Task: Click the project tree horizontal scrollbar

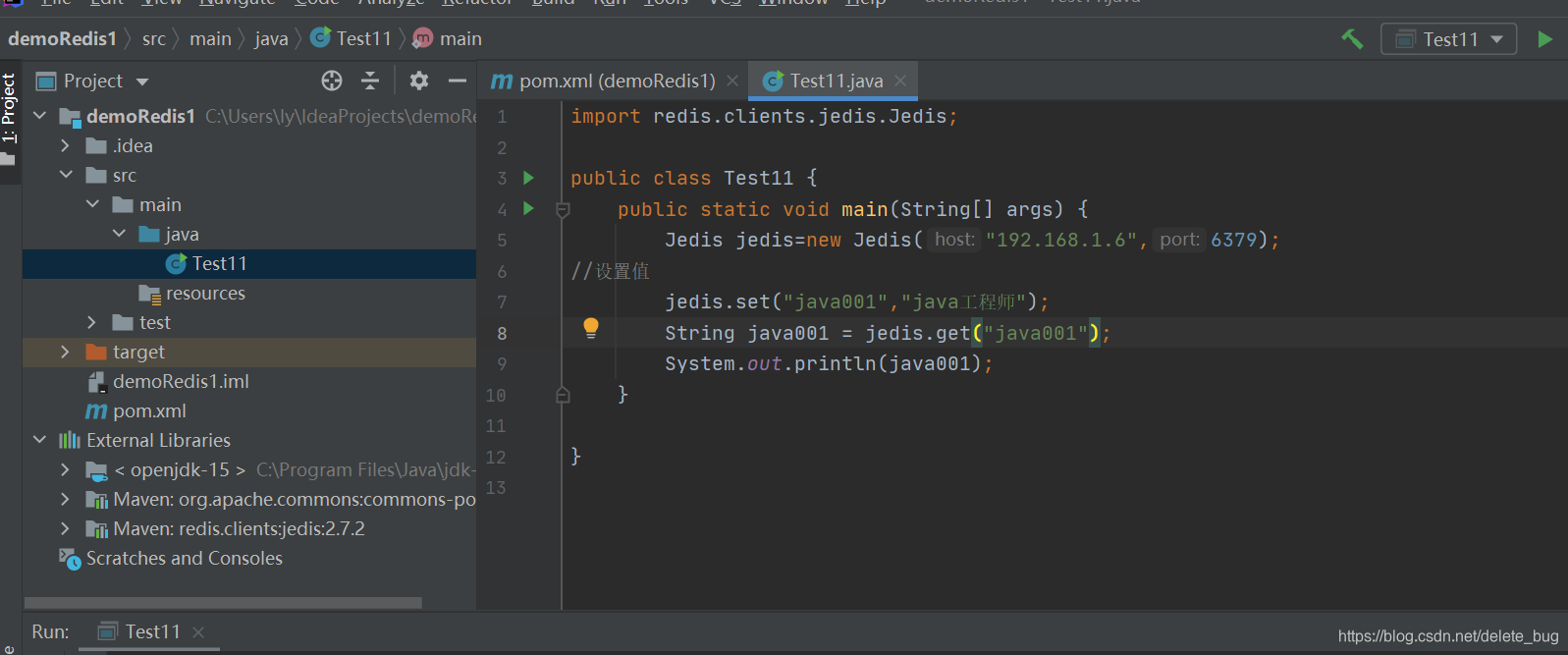Action: (223, 603)
